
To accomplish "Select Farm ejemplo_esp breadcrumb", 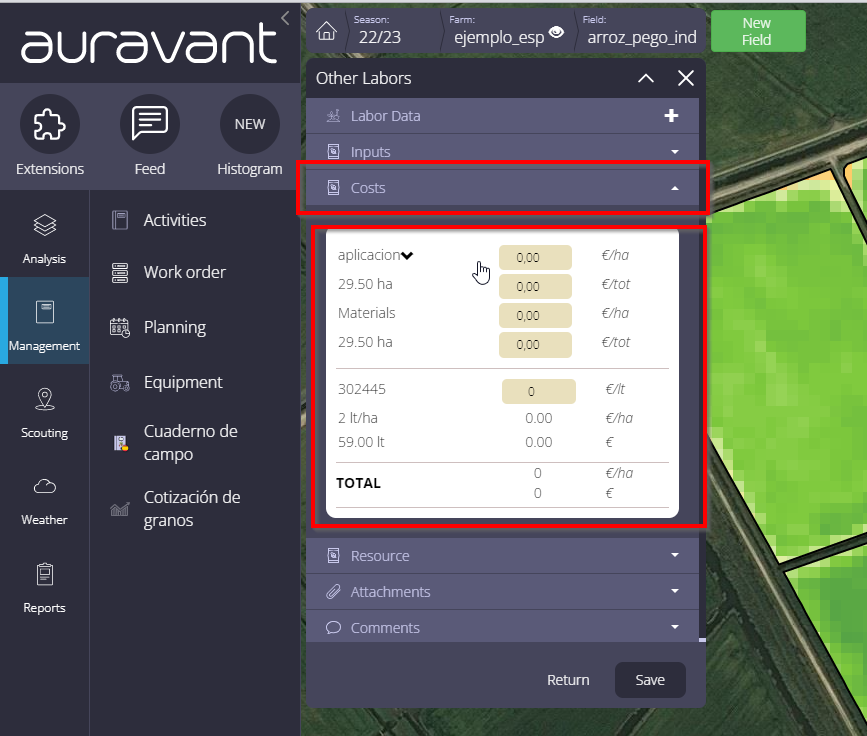I will click(499, 30).
